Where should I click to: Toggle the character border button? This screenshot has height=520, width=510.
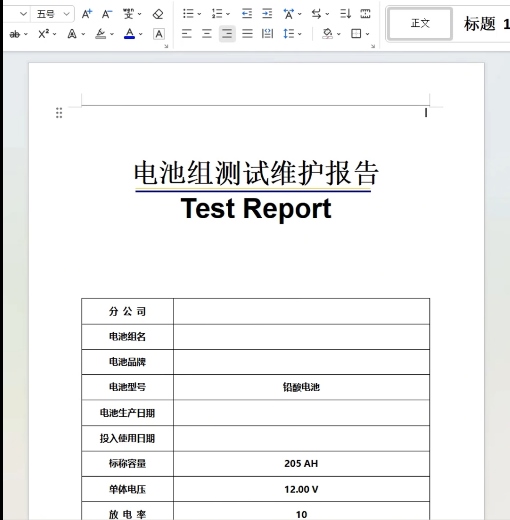[159, 34]
